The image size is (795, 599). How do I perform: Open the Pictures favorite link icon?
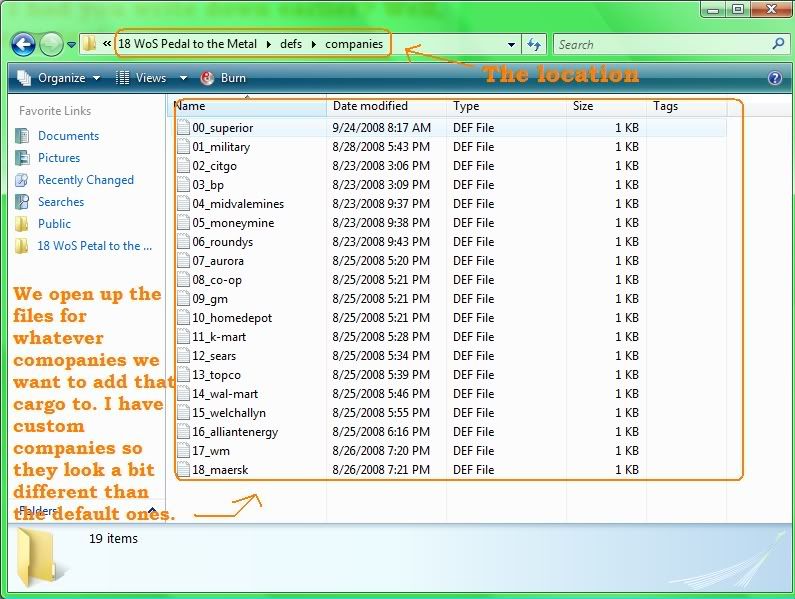(22, 158)
